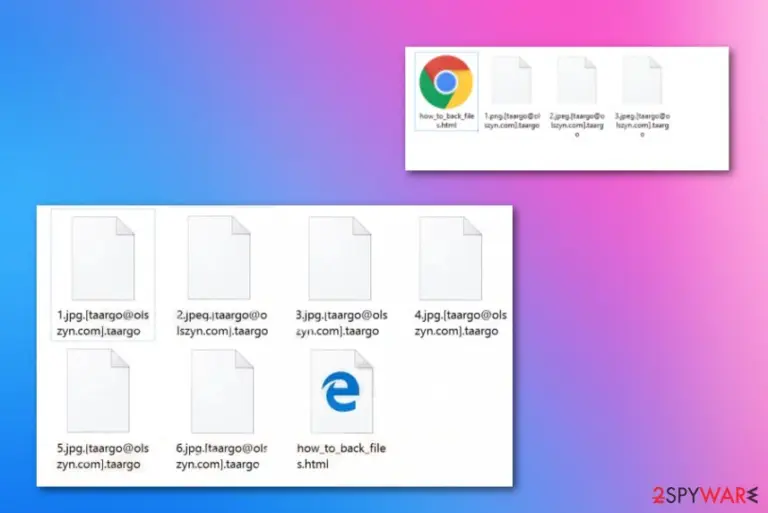Screen dimensions: 768x513
Task: Select the 3.jpg encrypted file icon
Action: coord(340,258)
